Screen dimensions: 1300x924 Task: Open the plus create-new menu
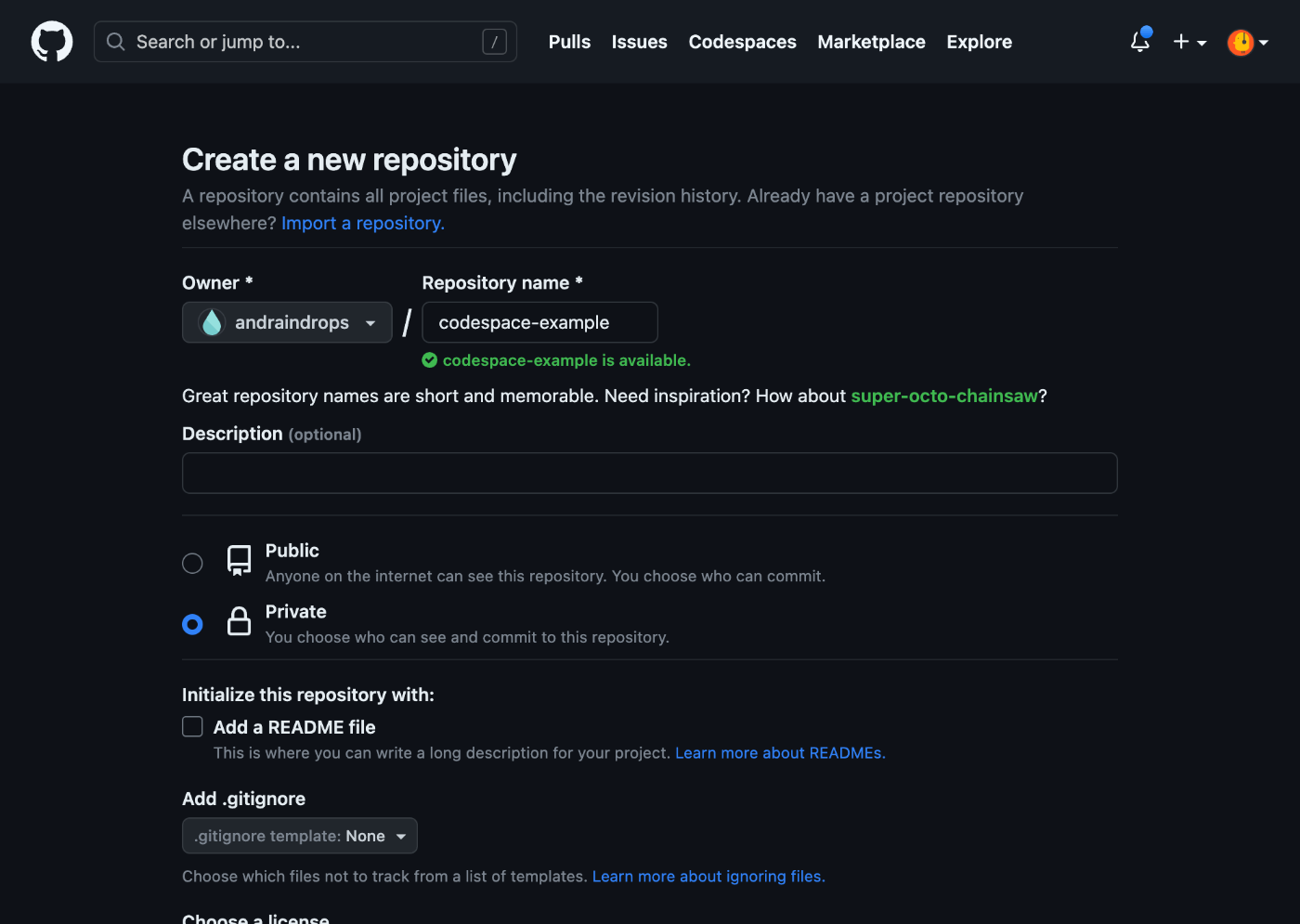coord(1189,42)
